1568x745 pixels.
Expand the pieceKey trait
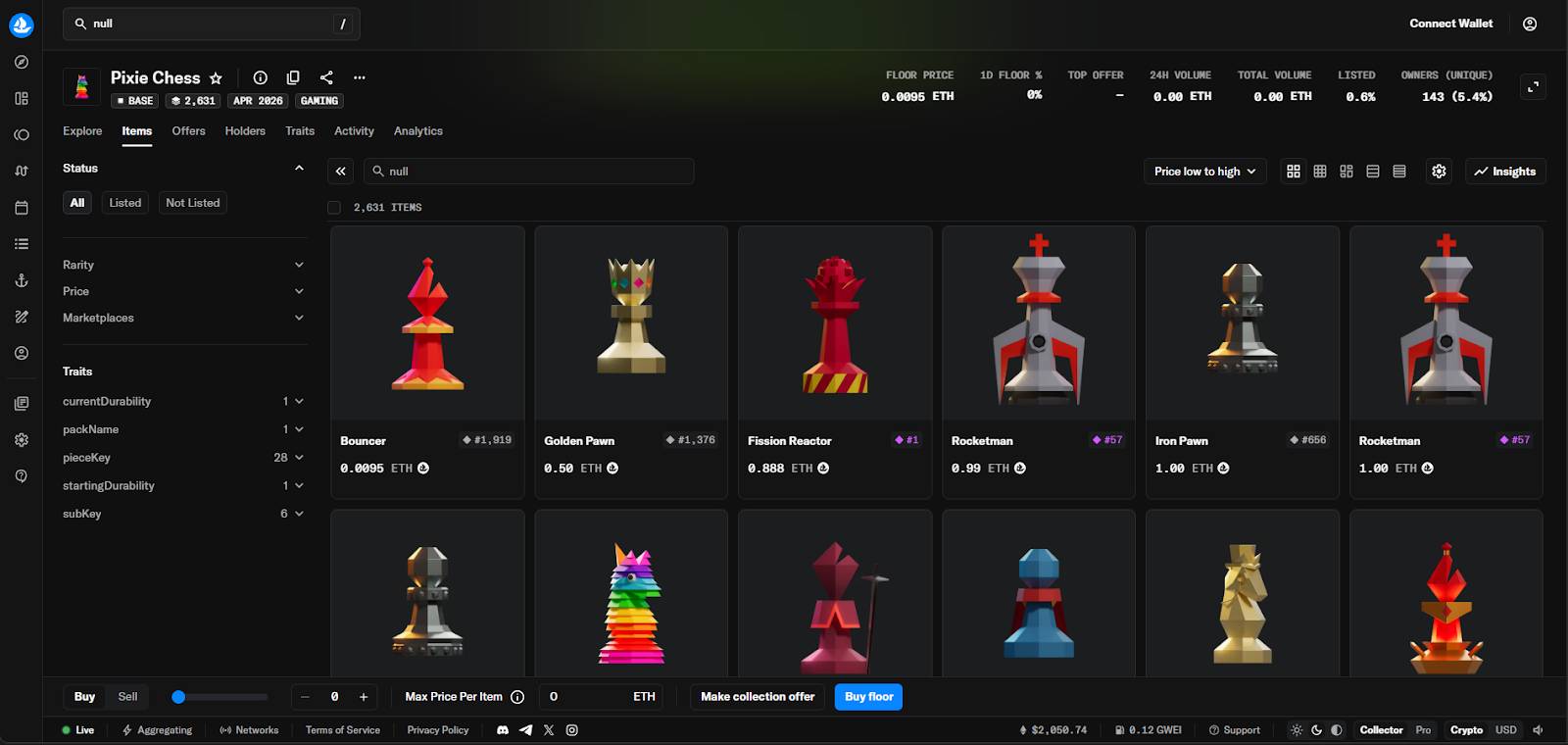click(184, 458)
